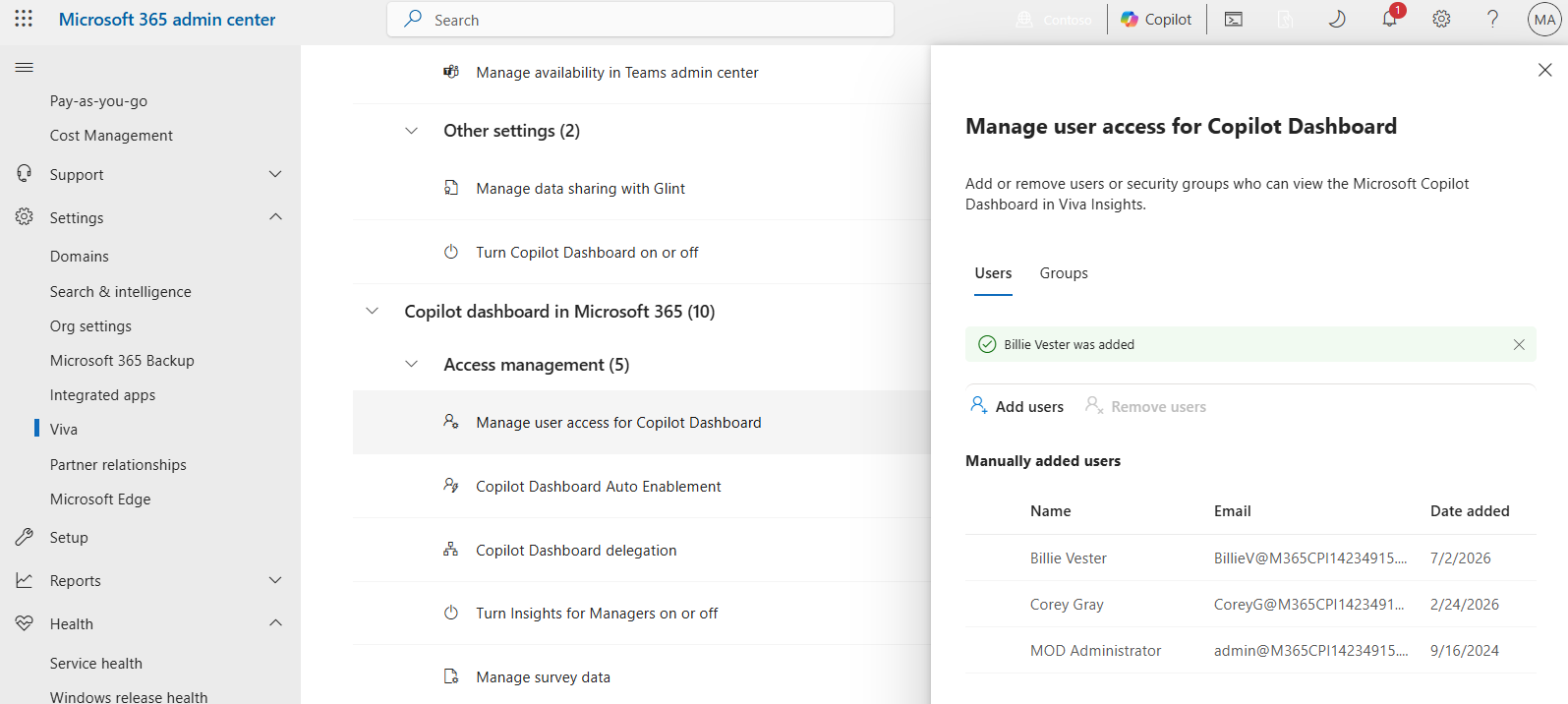This screenshot has width=1568, height=704.
Task: Open Partner relationships in sidebar
Action: (x=118, y=464)
